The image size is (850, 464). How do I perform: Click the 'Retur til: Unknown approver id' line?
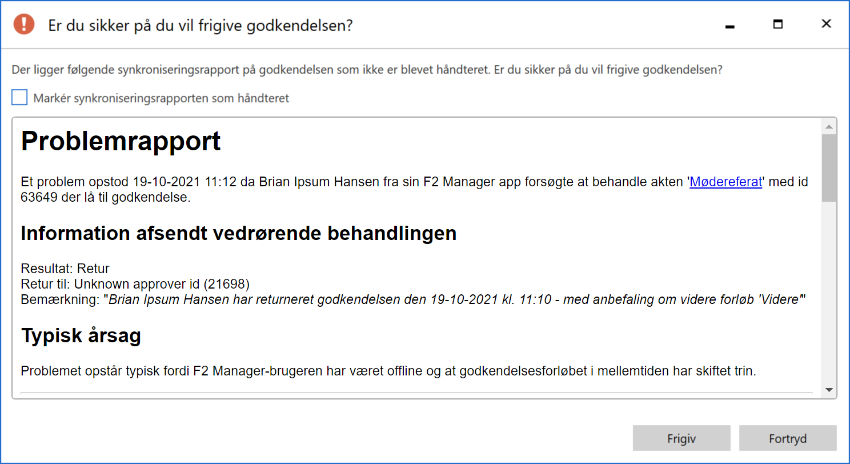coord(135,284)
